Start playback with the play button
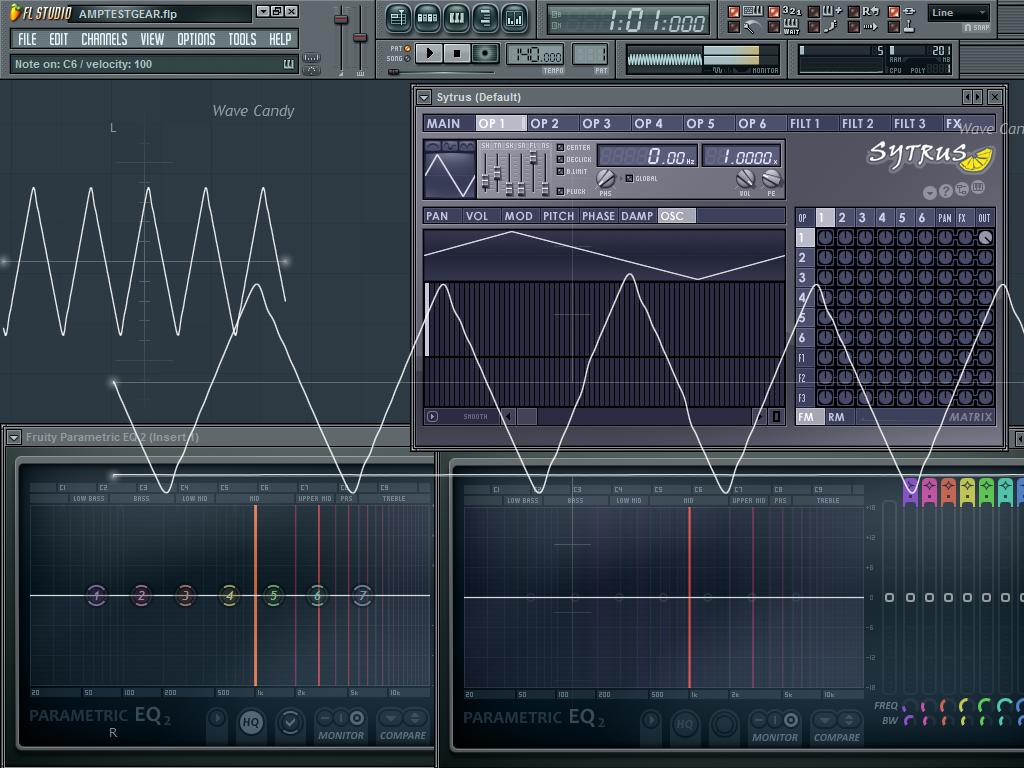This screenshot has width=1024, height=768. tap(429, 53)
